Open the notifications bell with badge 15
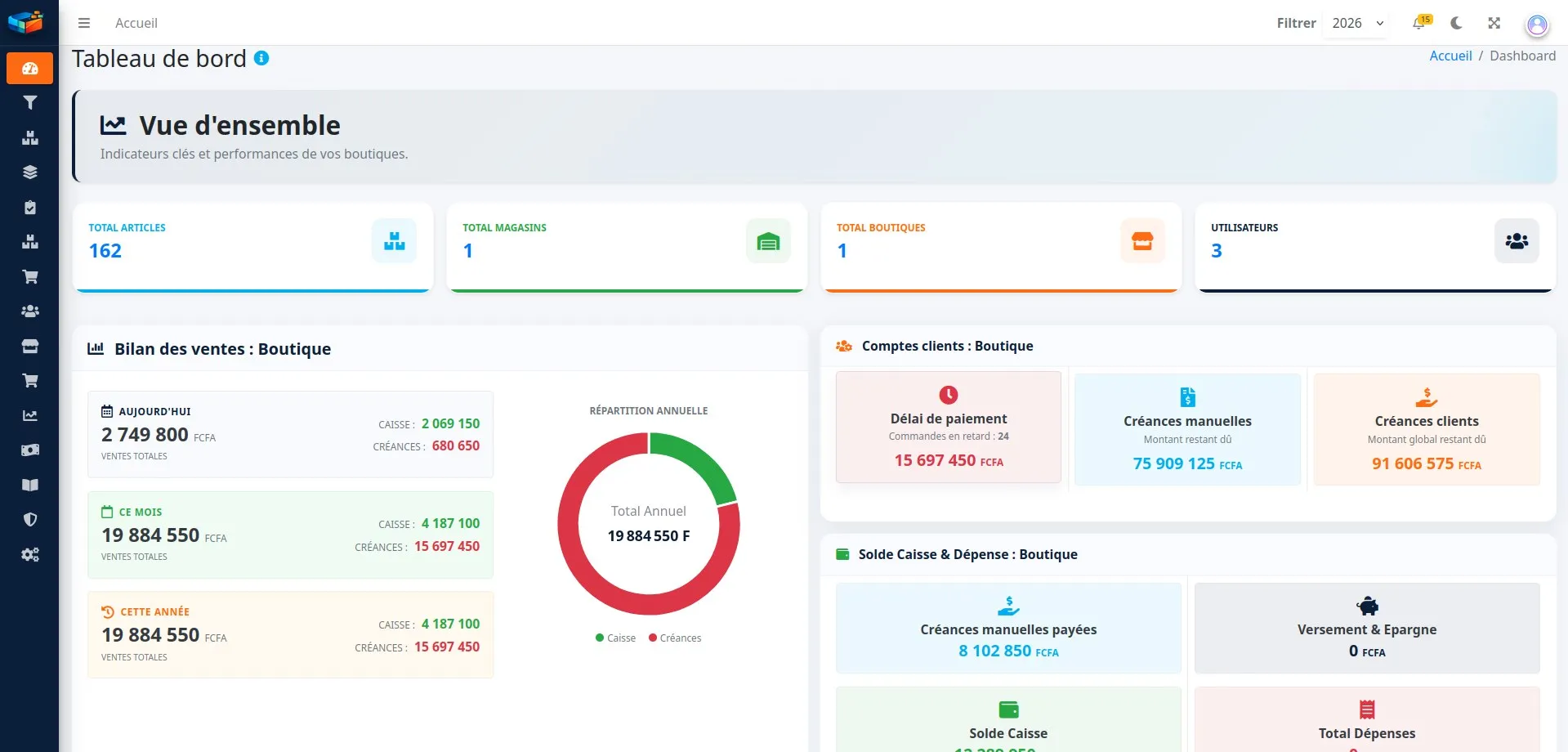This screenshot has height=752, width=1568. click(x=1420, y=23)
